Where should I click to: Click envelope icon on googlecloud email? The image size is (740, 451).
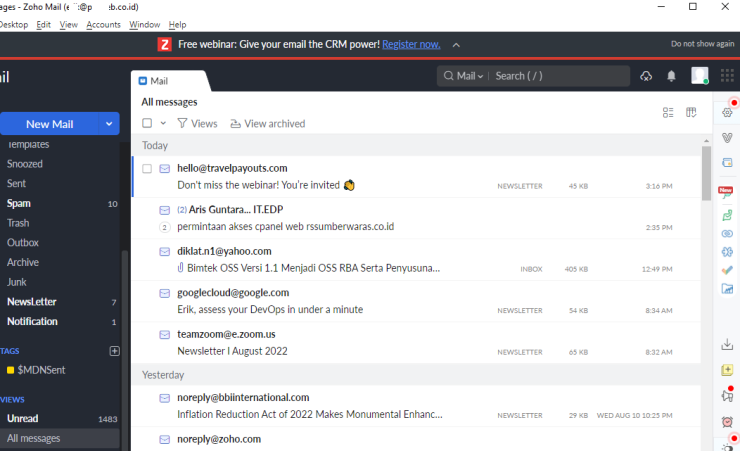click(164, 293)
